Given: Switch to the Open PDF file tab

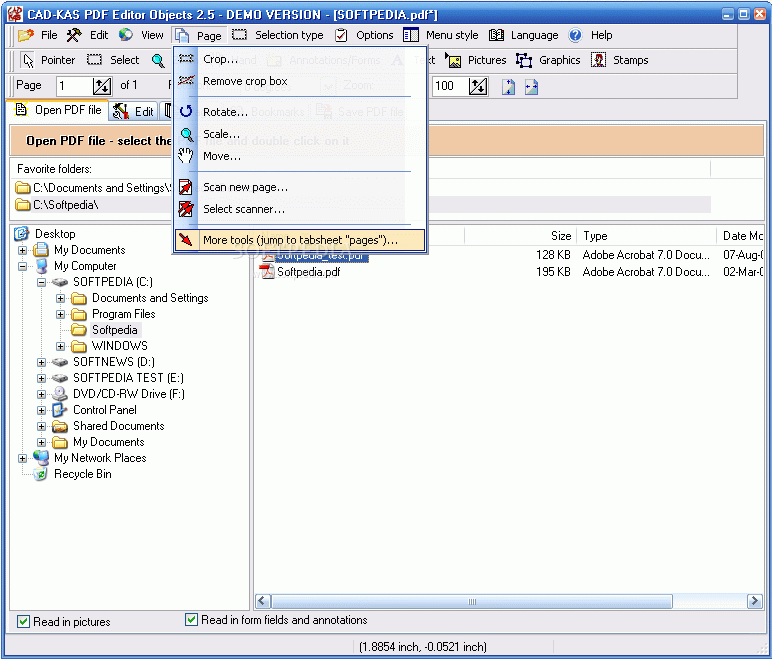Looking at the screenshot, I should click(58, 110).
